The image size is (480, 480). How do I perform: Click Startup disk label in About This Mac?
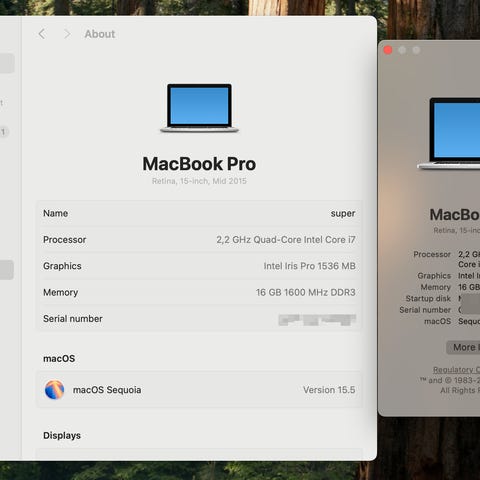point(428,298)
